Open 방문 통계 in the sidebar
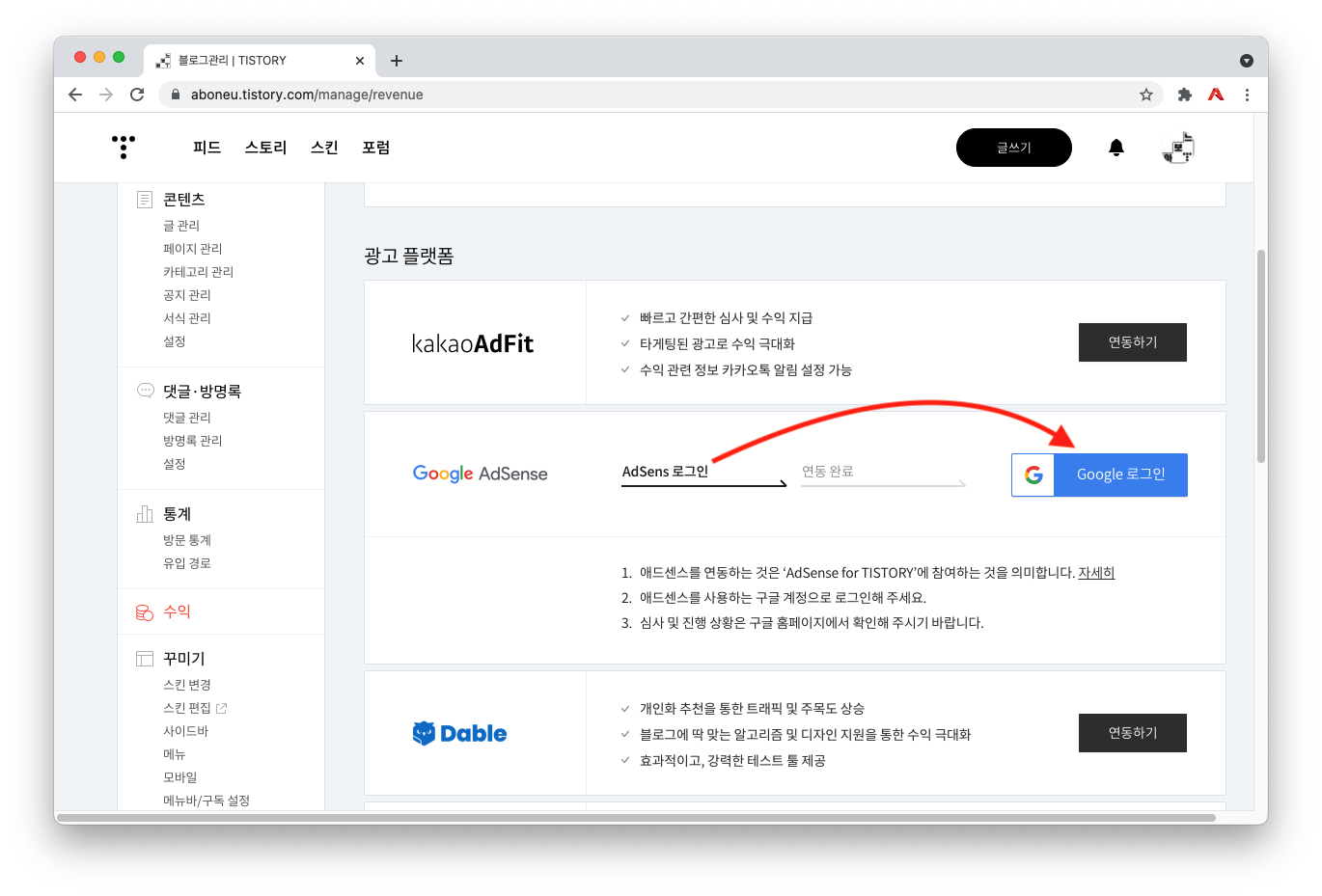 [x=187, y=540]
